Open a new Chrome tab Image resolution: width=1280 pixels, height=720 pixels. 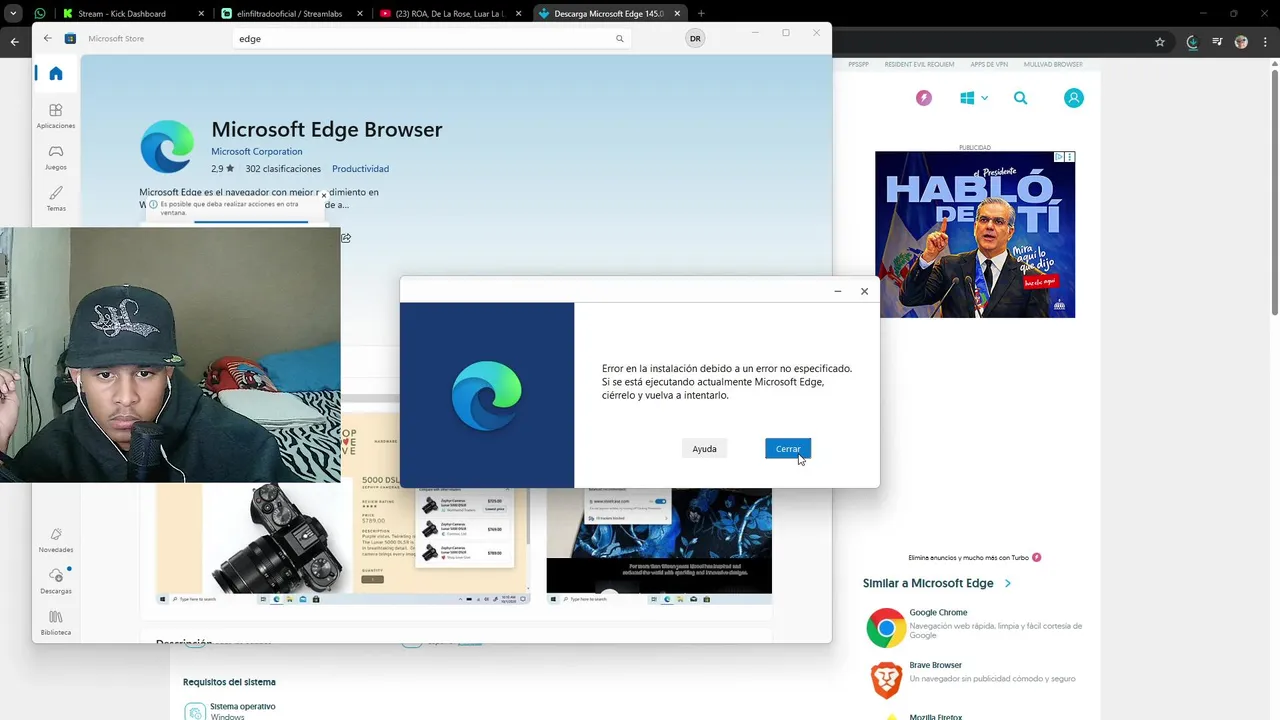coord(701,14)
